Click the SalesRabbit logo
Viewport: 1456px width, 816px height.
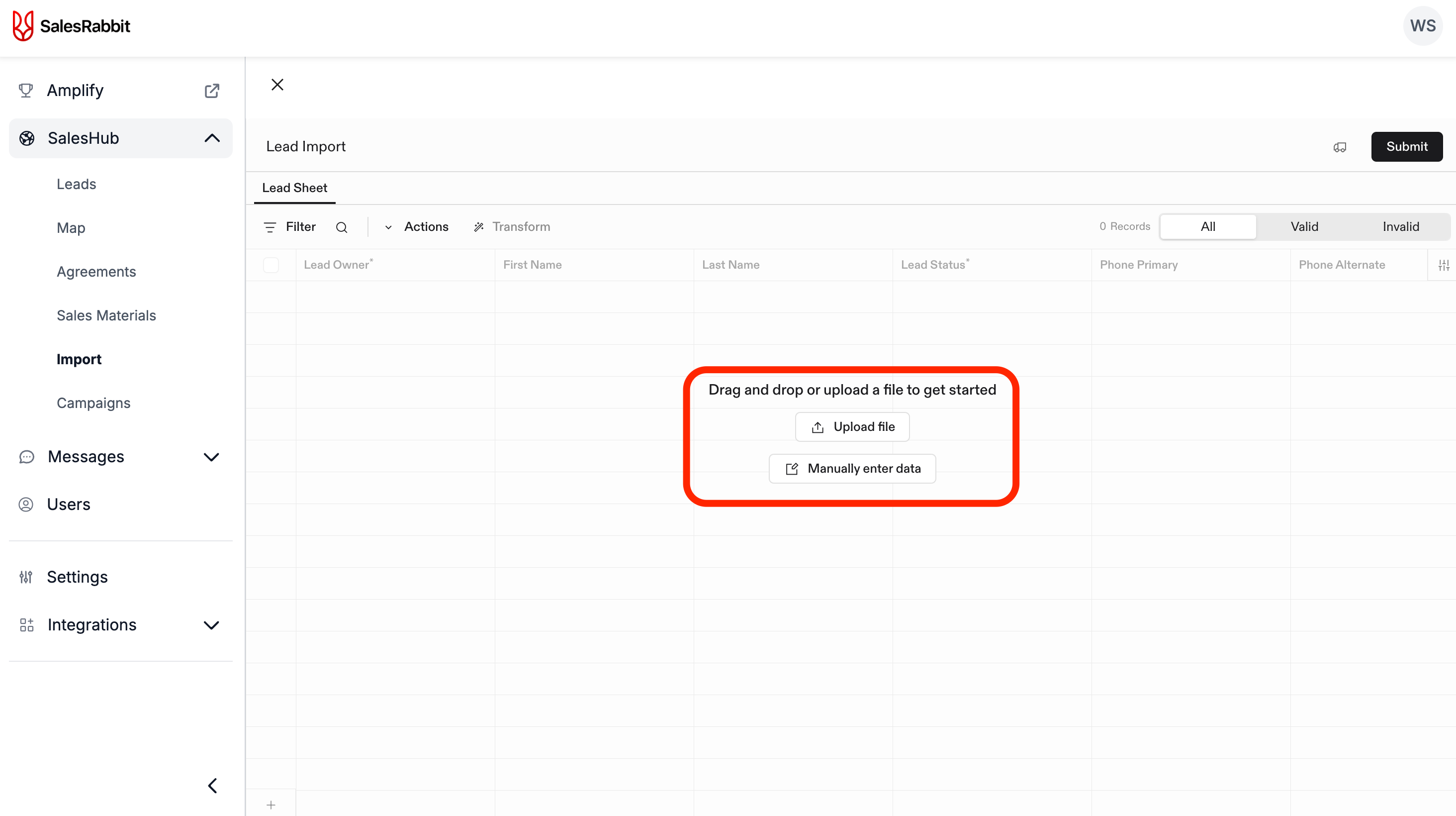point(71,26)
